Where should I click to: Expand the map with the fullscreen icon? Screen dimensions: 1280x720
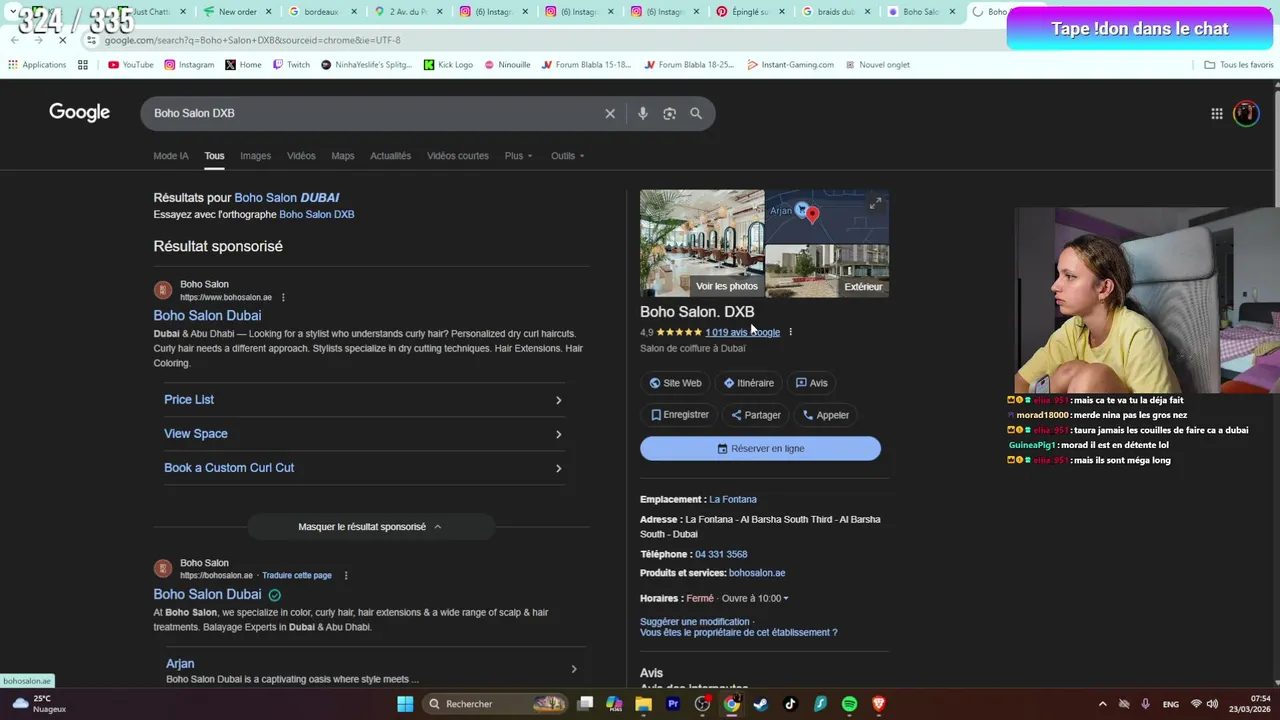[875, 203]
